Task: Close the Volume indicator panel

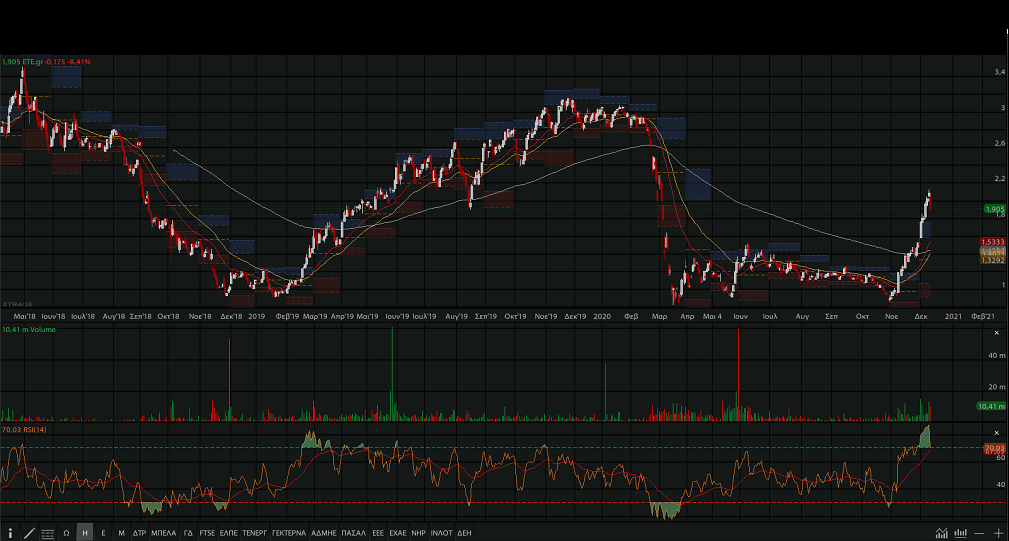Action: click(x=996, y=331)
